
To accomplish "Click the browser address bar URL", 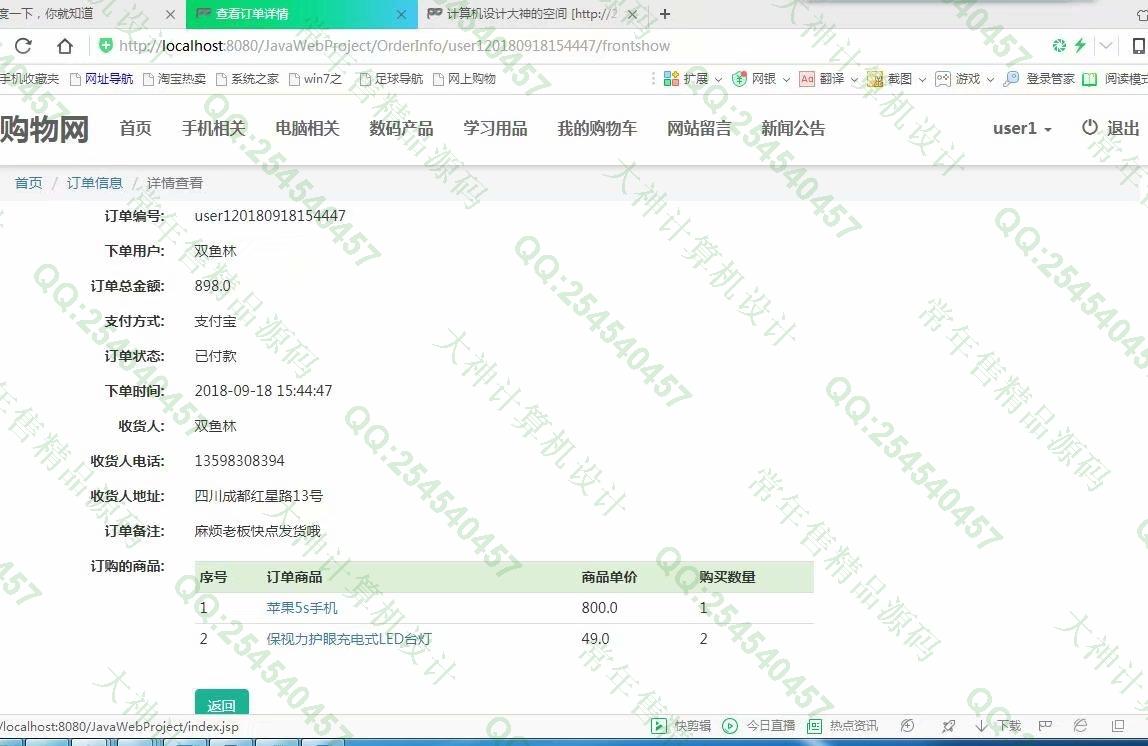I will 394,46.
